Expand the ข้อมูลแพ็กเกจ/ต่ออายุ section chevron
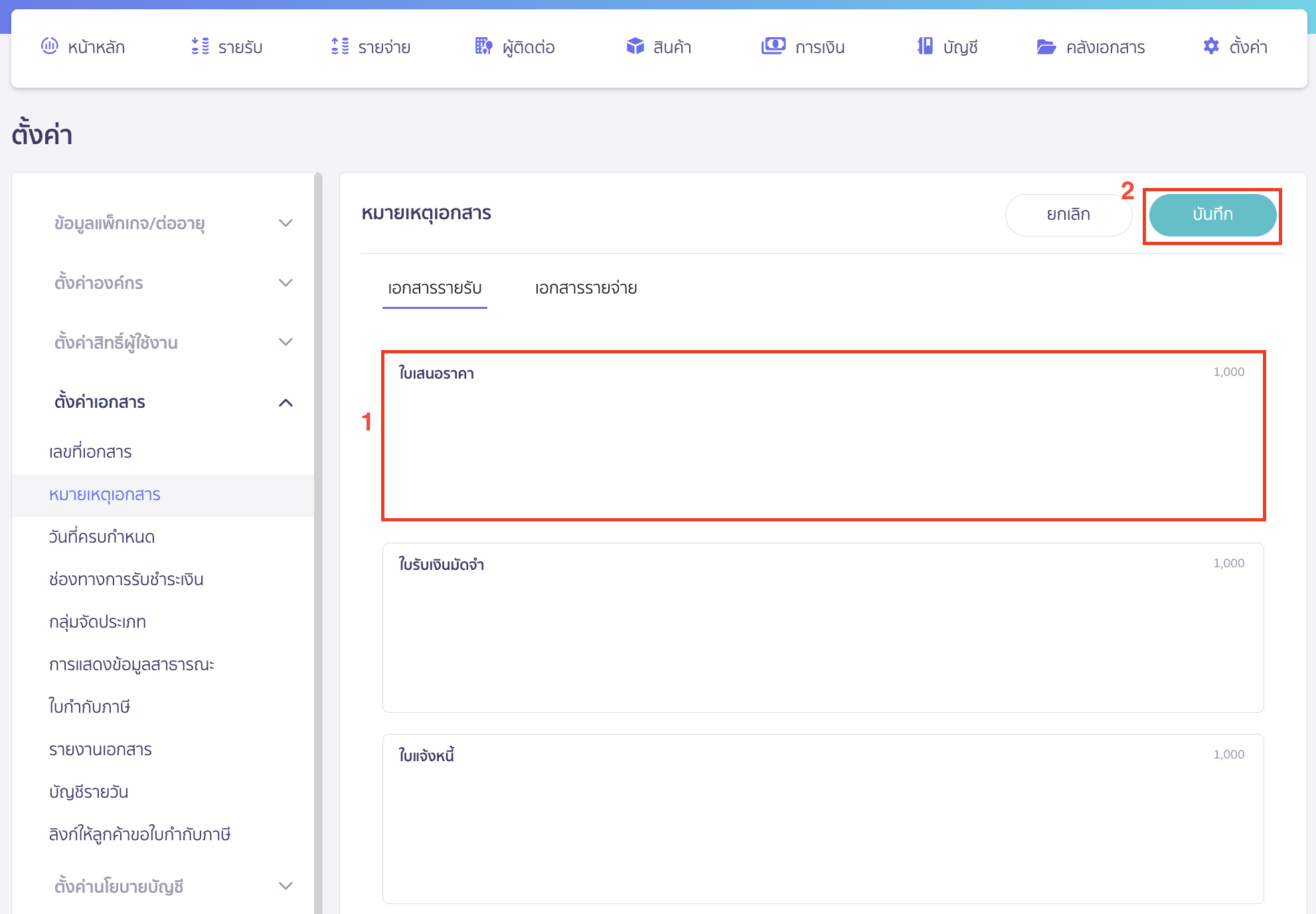The image size is (1316, 914). pyautogui.click(x=286, y=223)
